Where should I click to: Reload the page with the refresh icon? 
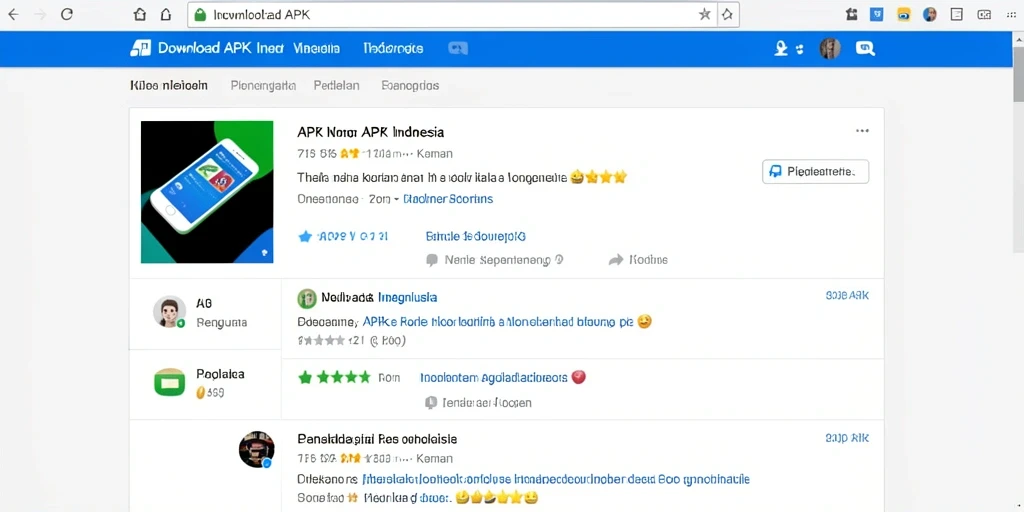click(x=67, y=14)
